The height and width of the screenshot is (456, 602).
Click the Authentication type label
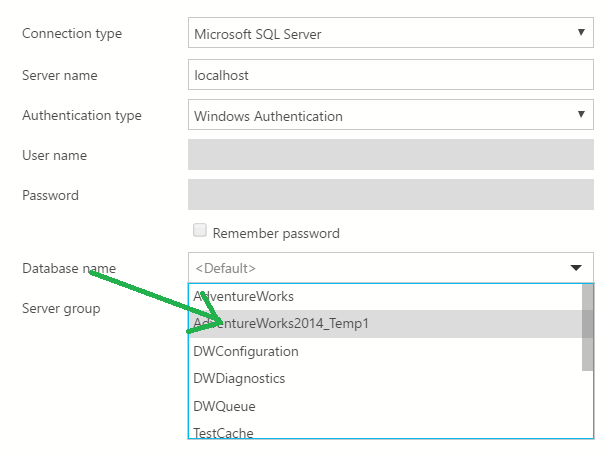pyautogui.click(x=82, y=116)
